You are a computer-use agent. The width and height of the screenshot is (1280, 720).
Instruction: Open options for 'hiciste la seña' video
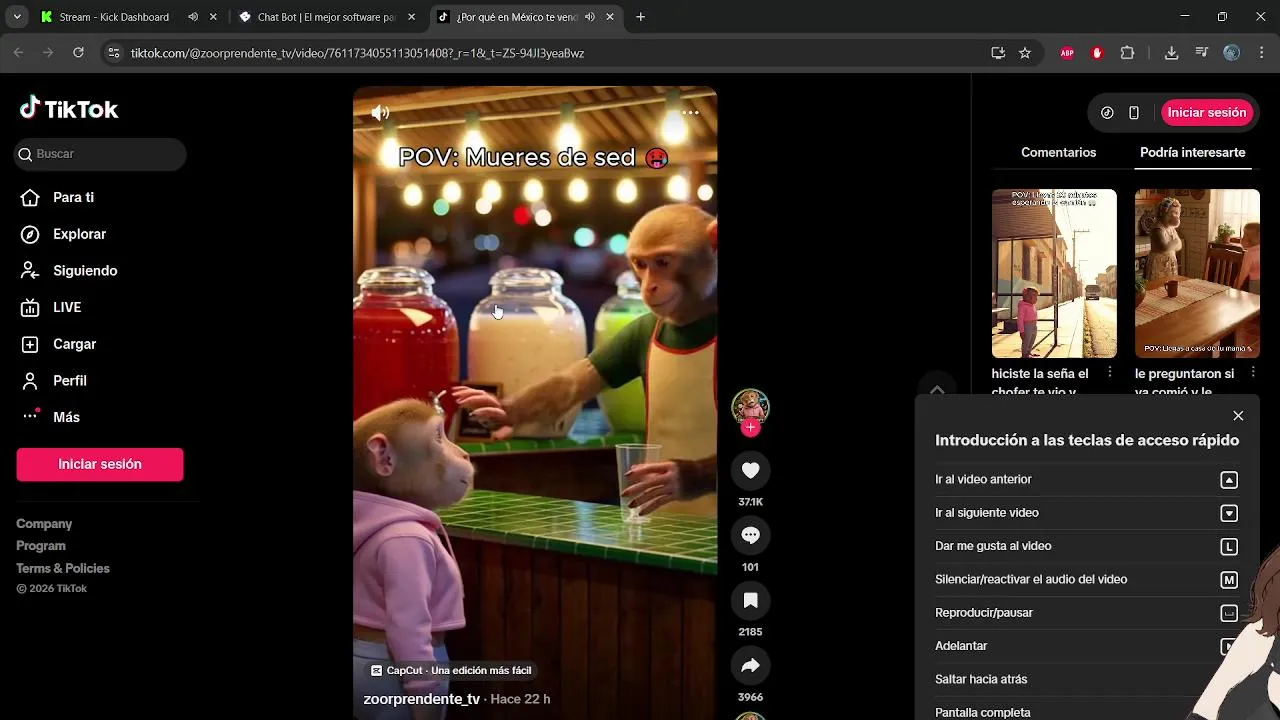[1110, 372]
